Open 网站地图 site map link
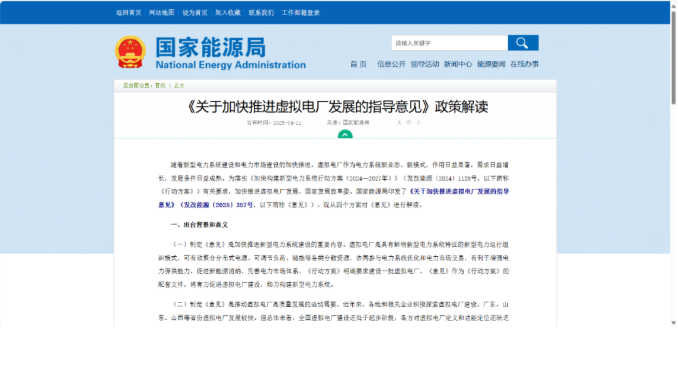 tap(162, 13)
